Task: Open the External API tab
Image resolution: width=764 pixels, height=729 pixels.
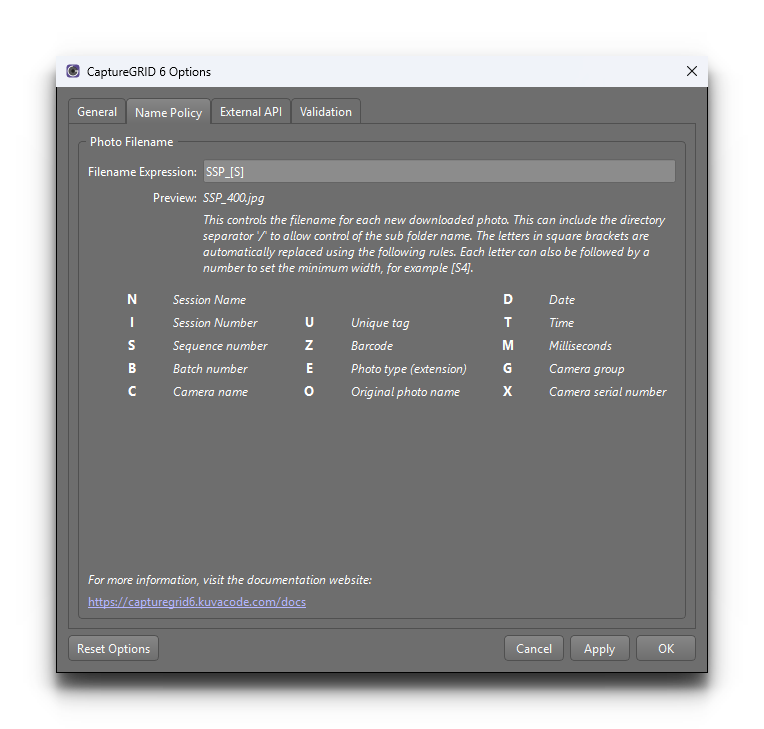Action: point(251,112)
